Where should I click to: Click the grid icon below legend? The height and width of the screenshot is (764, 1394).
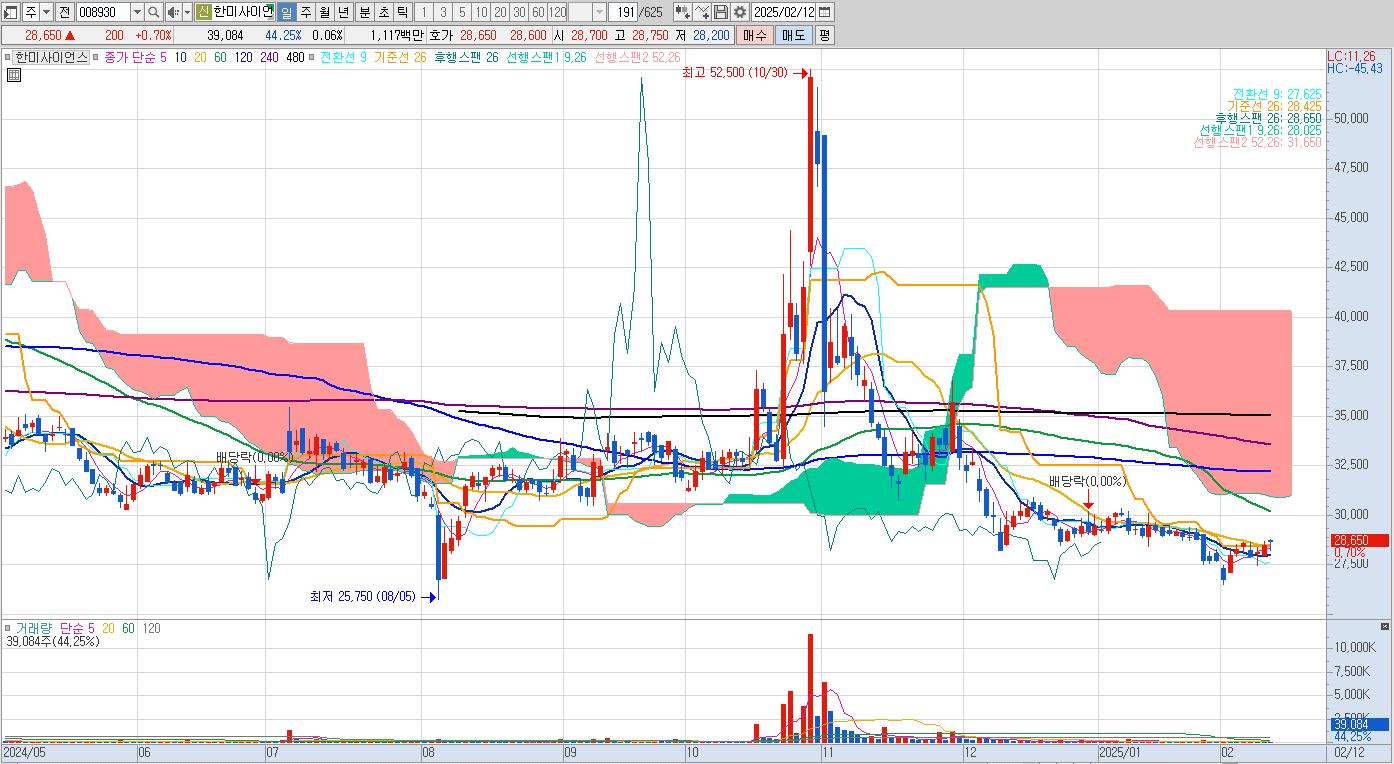click(13, 75)
